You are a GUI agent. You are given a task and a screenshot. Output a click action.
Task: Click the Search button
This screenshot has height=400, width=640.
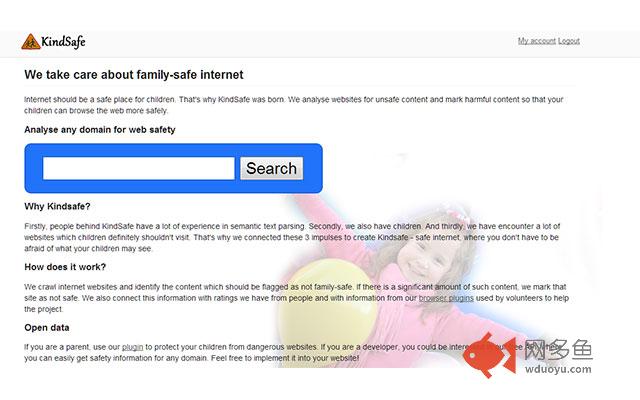[x=271, y=168]
